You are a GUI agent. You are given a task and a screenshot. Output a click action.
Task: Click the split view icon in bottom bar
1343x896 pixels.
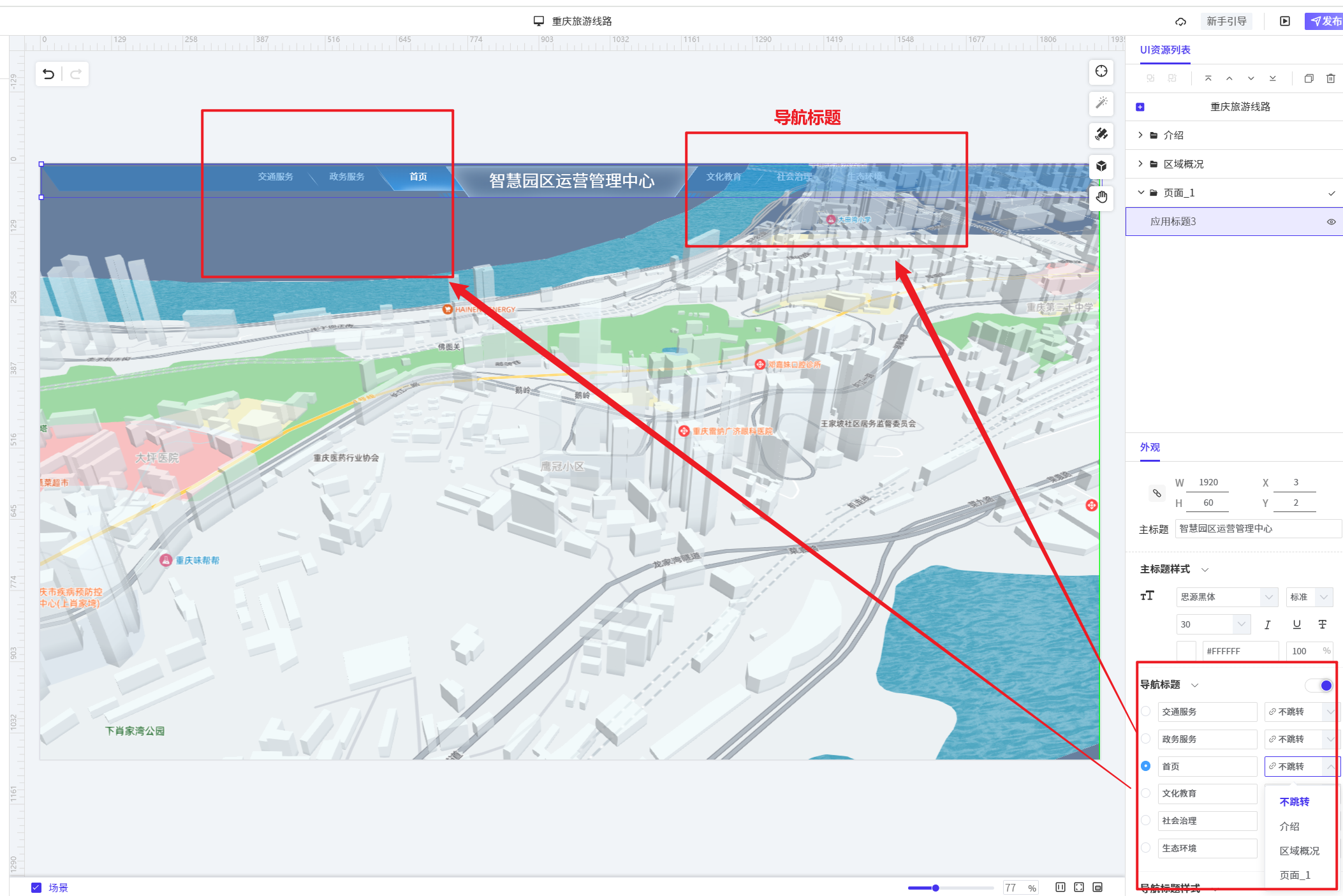click(1060, 887)
